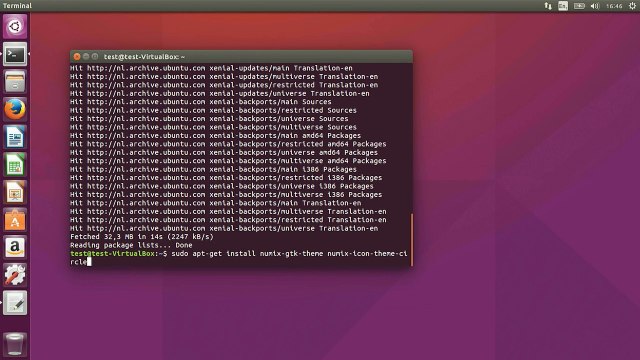Viewport: 640px width, 360px height.
Task: Open the Trash in the launcher
Action: point(15,344)
